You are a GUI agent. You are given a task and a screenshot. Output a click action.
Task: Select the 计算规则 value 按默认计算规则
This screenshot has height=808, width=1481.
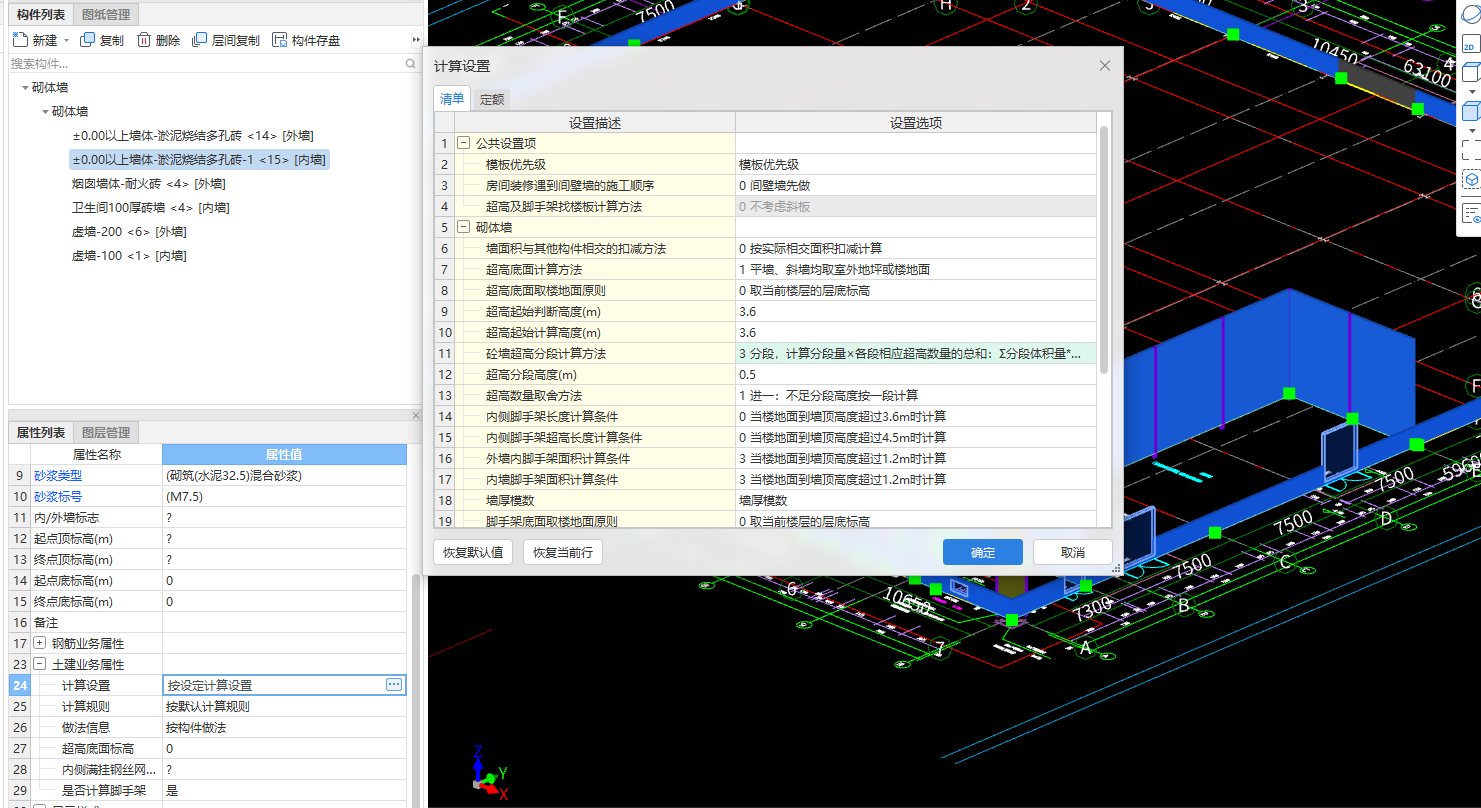pos(285,707)
